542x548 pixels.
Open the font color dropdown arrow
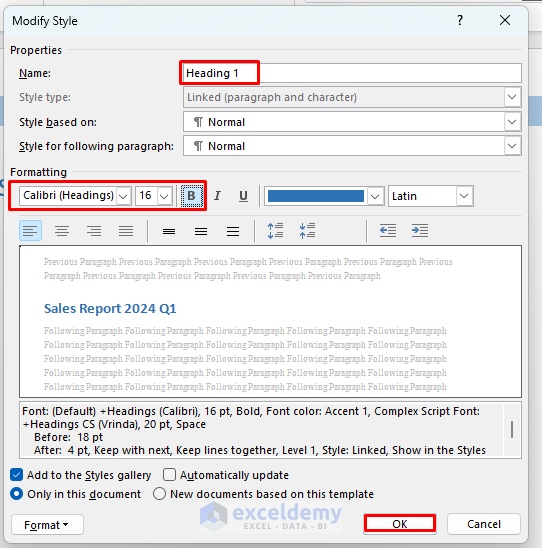point(375,196)
